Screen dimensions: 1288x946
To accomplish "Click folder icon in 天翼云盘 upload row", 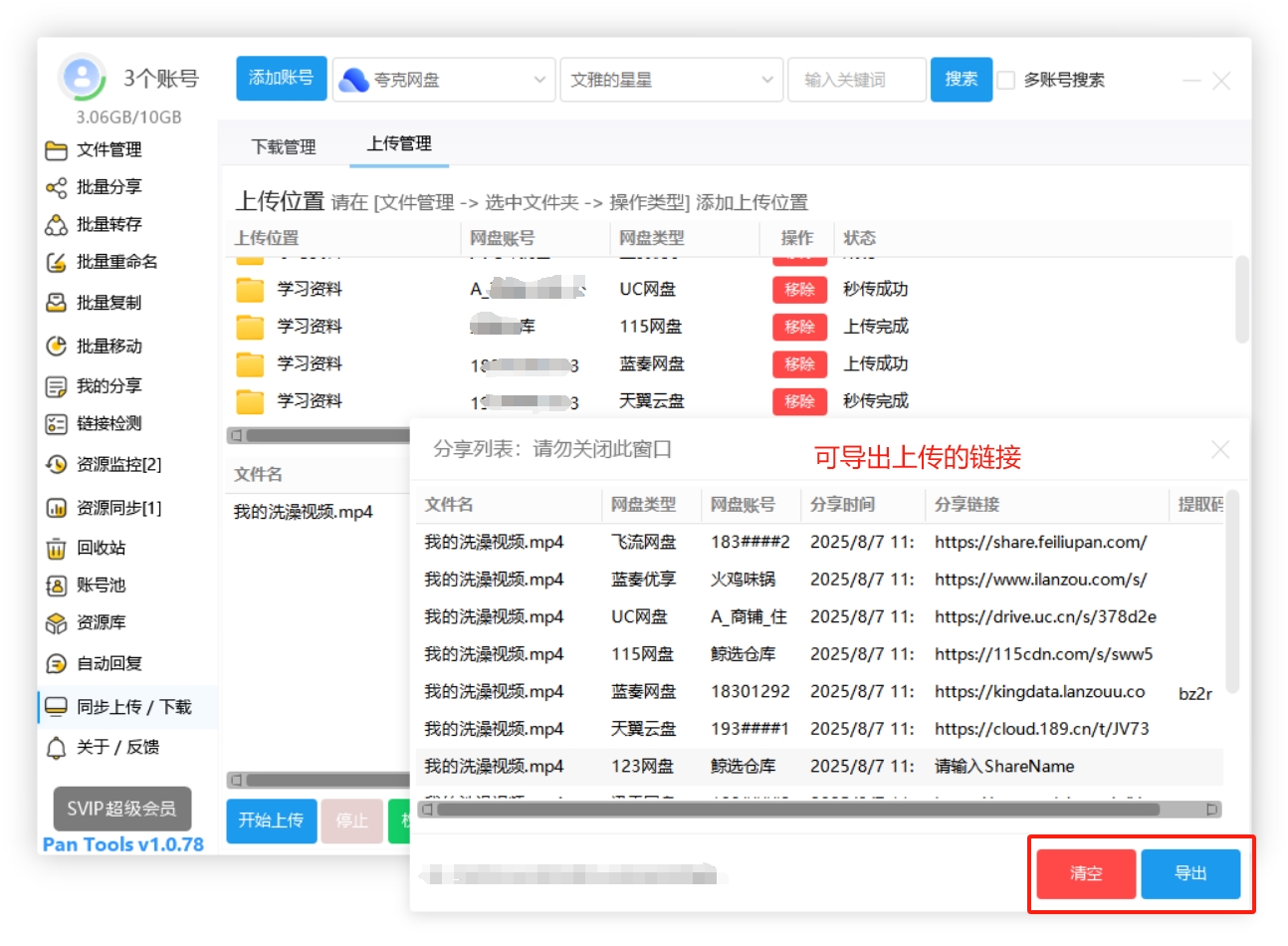I will coord(250,401).
